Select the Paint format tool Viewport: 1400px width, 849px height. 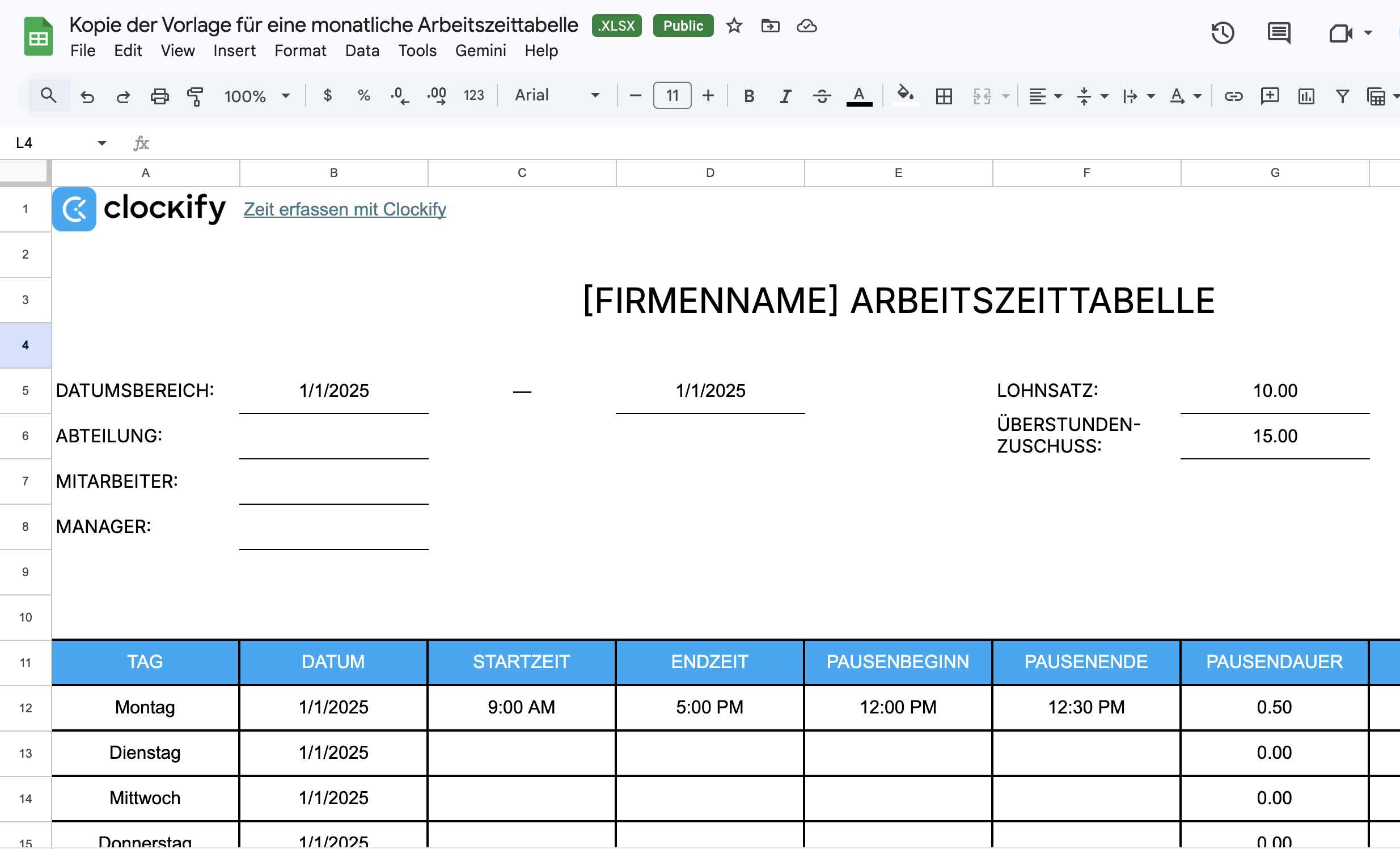click(195, 96)
